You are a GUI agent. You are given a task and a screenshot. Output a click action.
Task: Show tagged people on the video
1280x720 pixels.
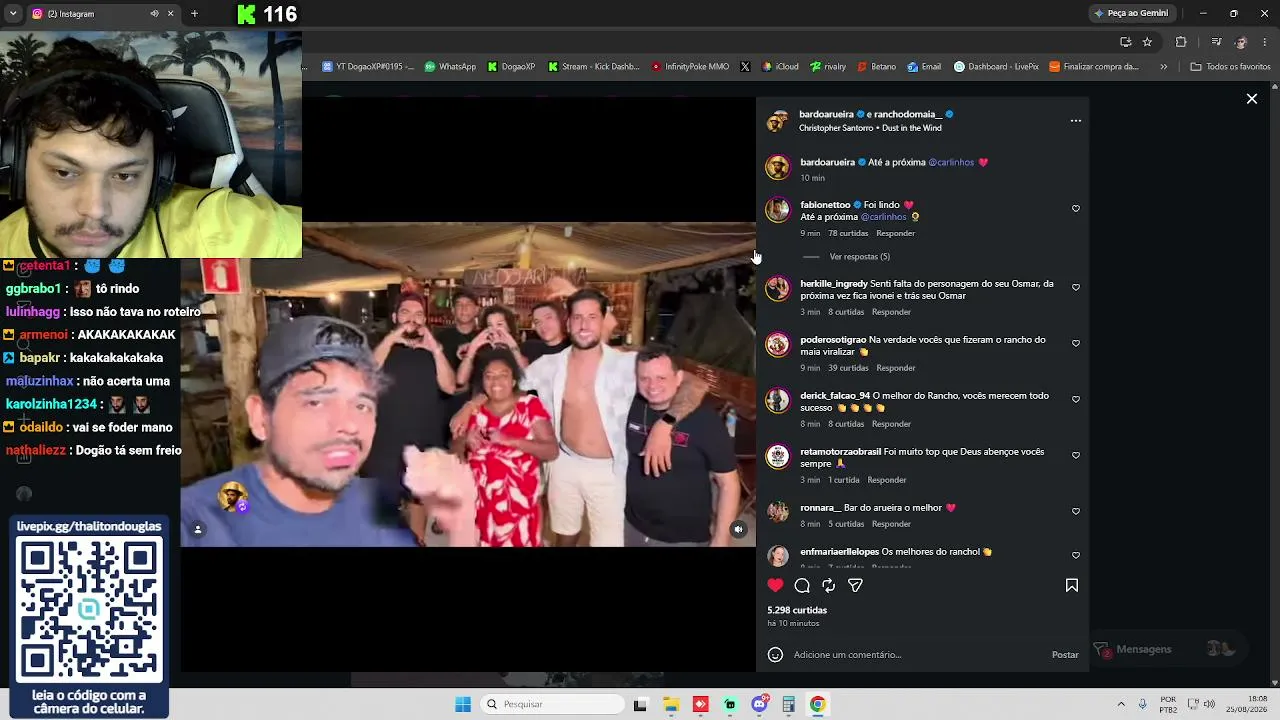[198, 530]
